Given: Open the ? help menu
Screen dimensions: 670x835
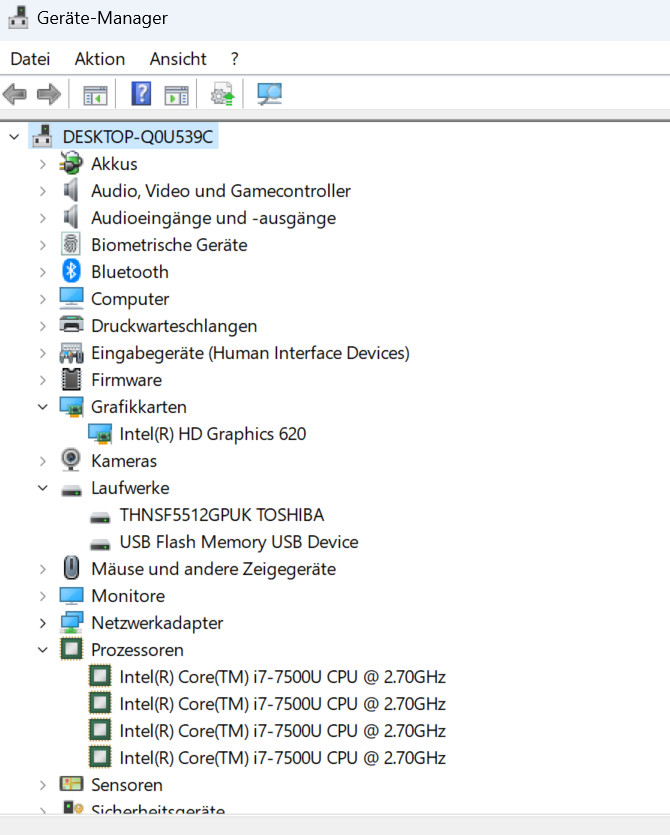Looking at the screenshot, I should pyautogui.click(x=234, y=59).
